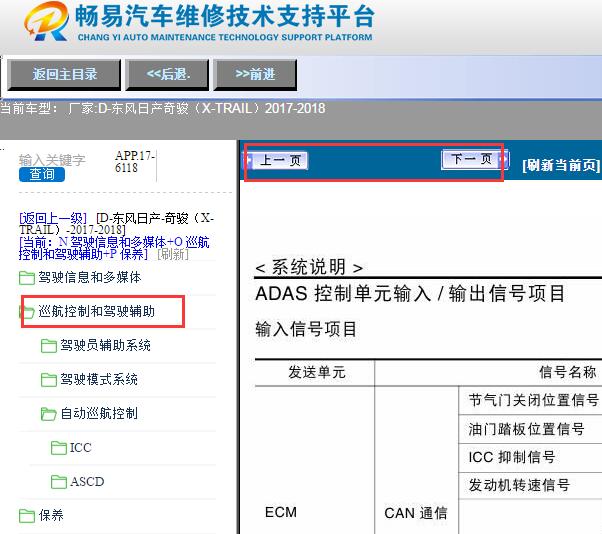The image size is (602, 534).
Task: Select the CAN 通信 table cell
Action: click(x=416, y=513)
